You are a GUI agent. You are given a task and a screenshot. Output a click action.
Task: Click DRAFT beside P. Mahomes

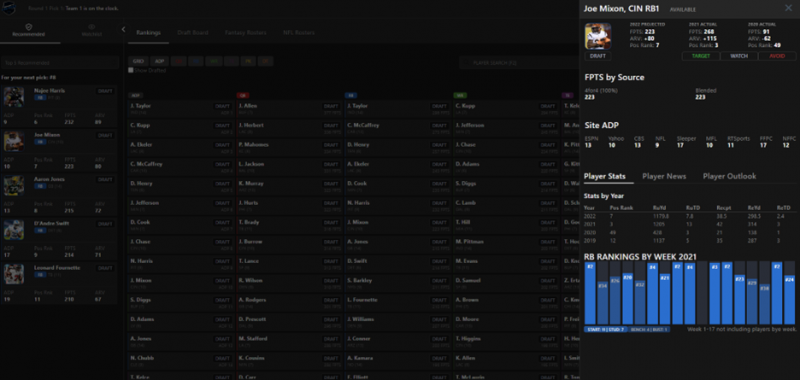pos(331,145)
